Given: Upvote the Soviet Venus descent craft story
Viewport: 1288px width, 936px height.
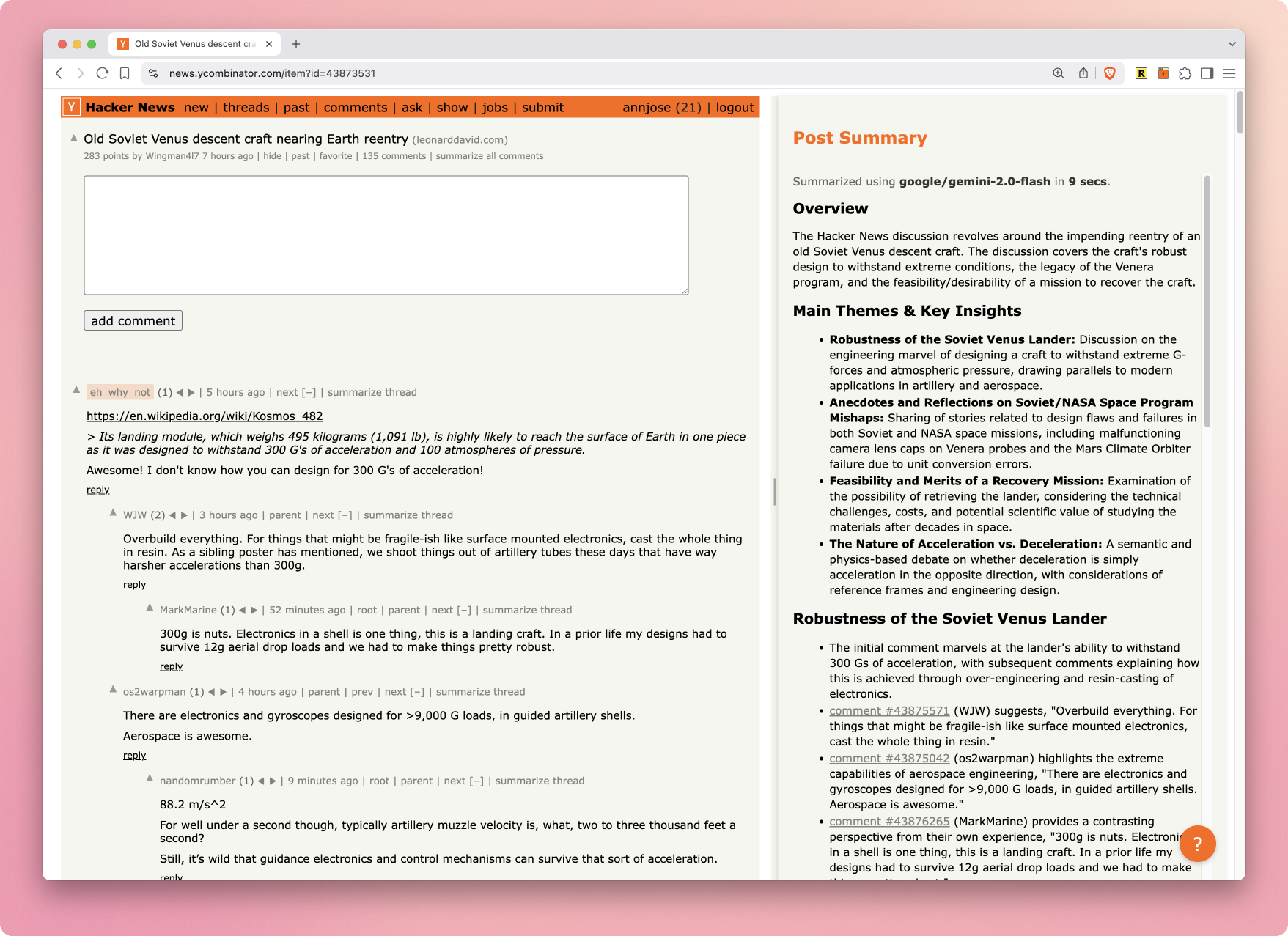Looking at the screenshot, I should (x=74, y=139).
